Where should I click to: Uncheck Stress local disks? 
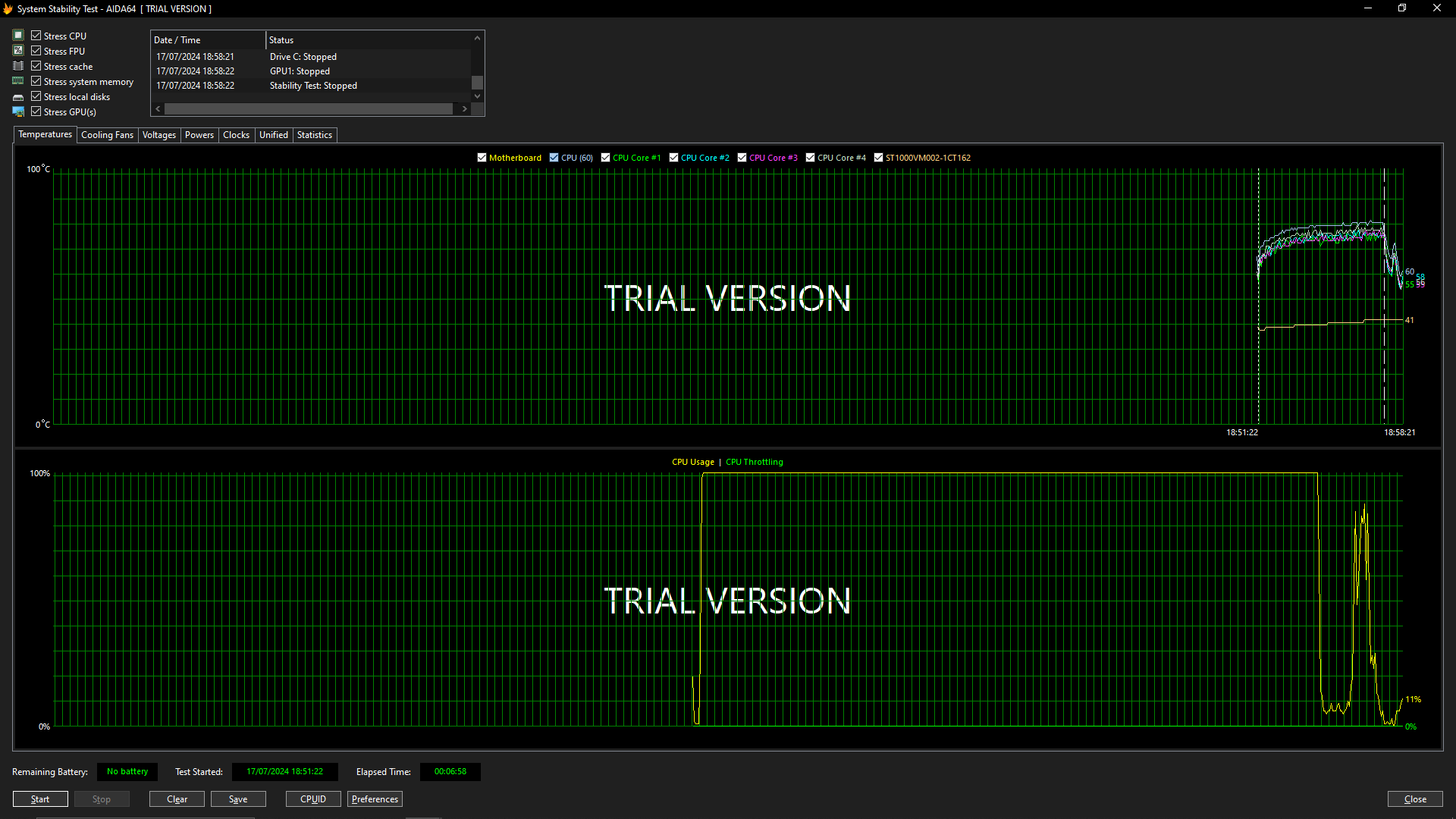coord(36,96)
